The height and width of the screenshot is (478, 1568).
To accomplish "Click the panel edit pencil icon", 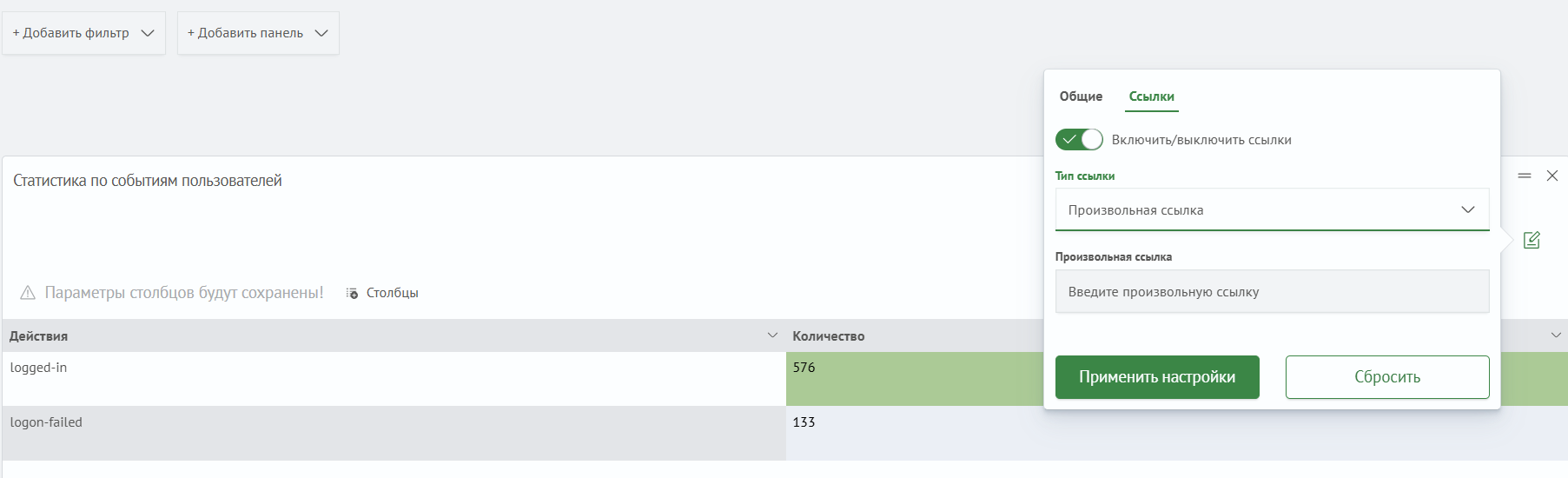I will [x=1532, y=240].
